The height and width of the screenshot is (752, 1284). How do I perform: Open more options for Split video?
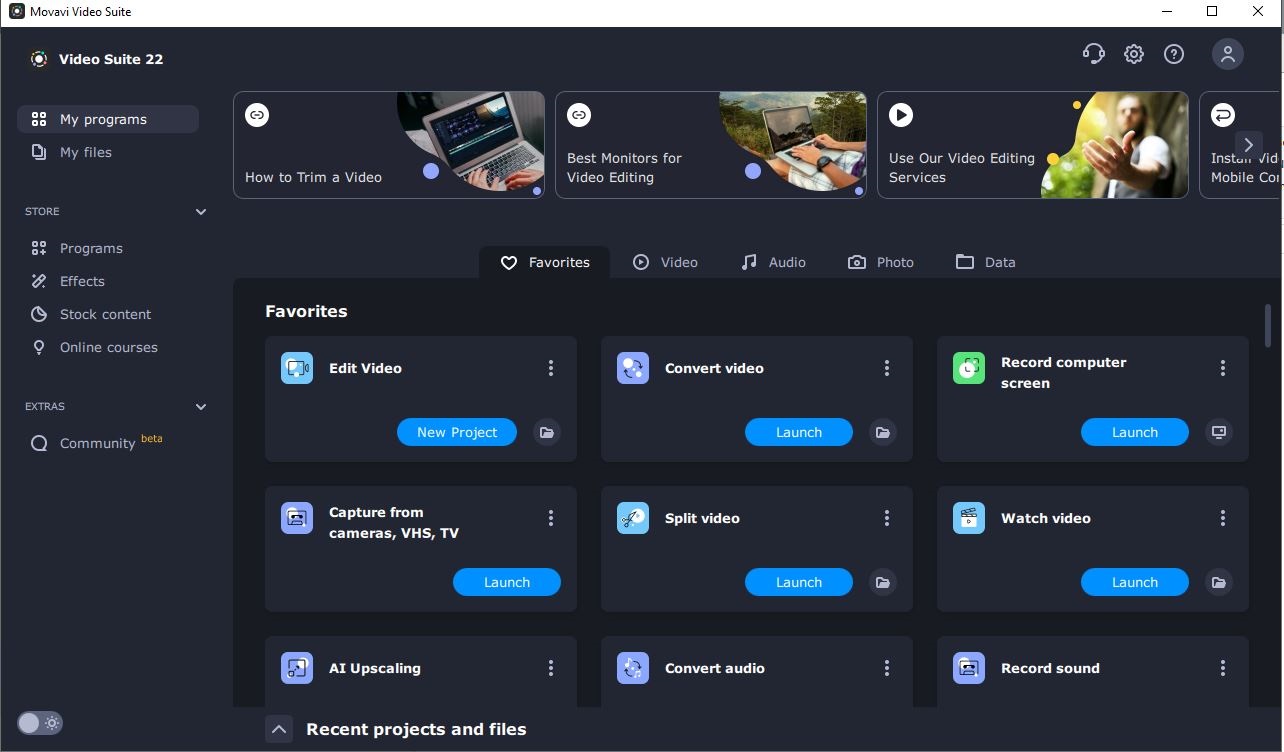click(887, 518)
